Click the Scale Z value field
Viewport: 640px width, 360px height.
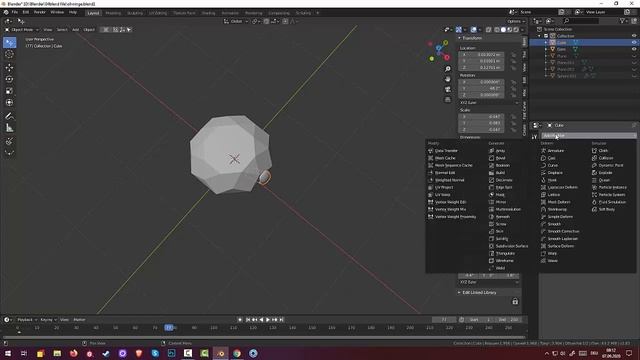tap(482, 129)
